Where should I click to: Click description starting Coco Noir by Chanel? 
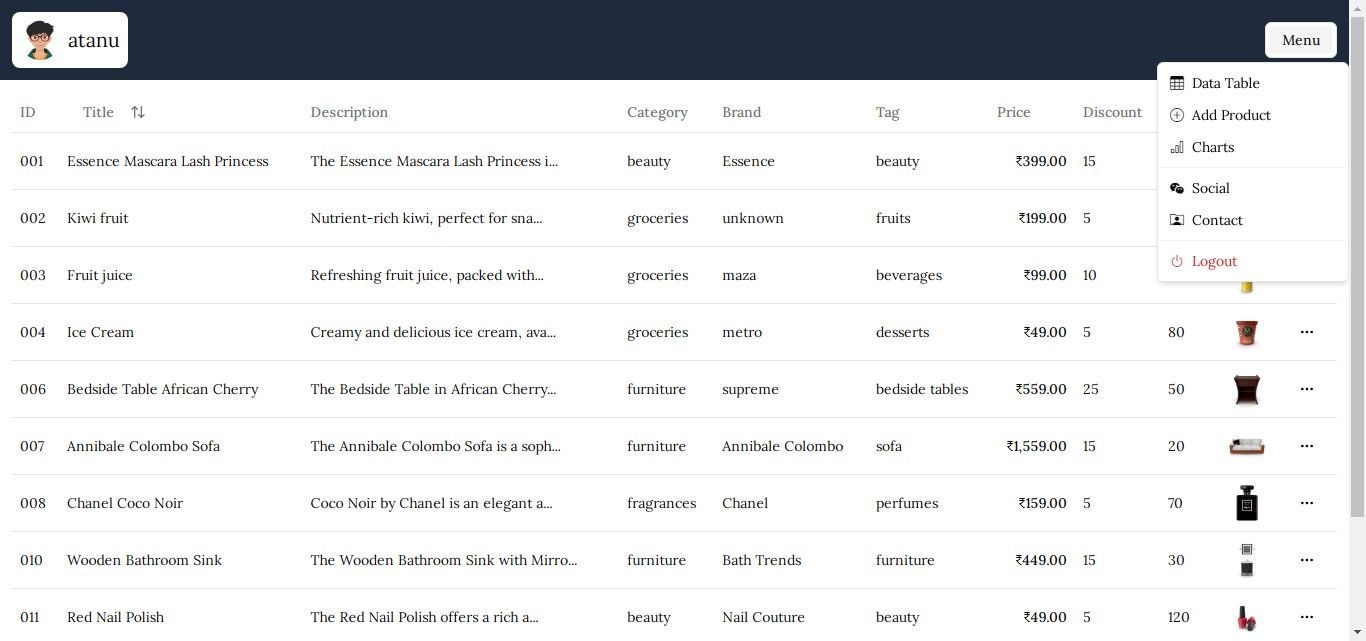click(x=431, y=503)
